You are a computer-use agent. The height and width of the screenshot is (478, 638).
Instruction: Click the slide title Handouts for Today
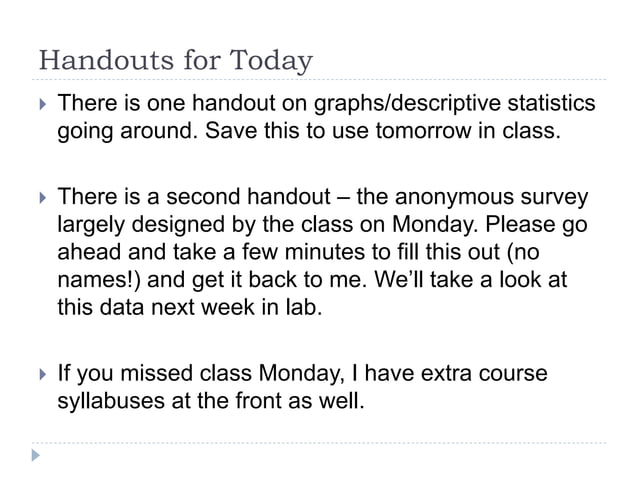176,61
